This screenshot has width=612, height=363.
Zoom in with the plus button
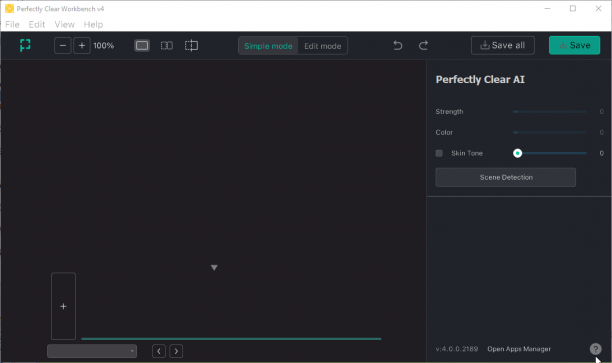pyautogui.click(x=82, y=46)
